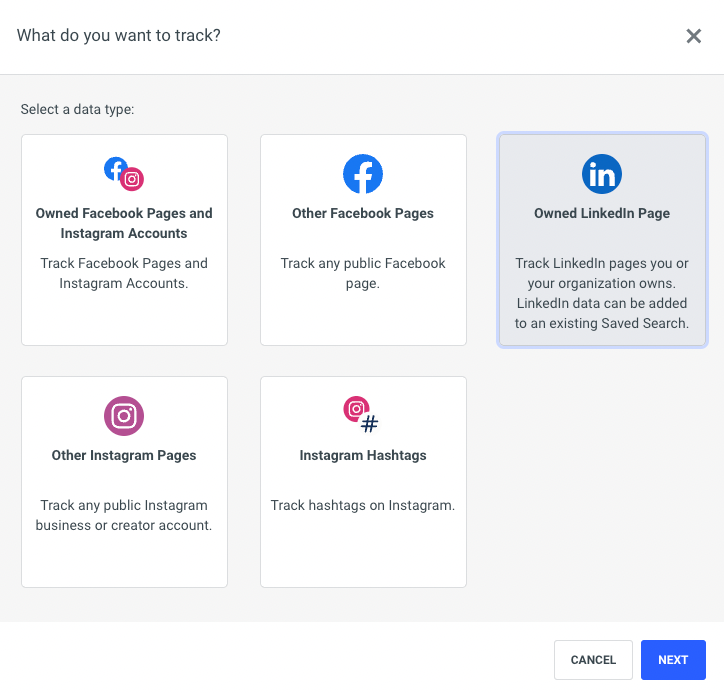The width and height of the screenshot is (724, 693).
Task: Cancel the data type selection
Action: [593, 660]
